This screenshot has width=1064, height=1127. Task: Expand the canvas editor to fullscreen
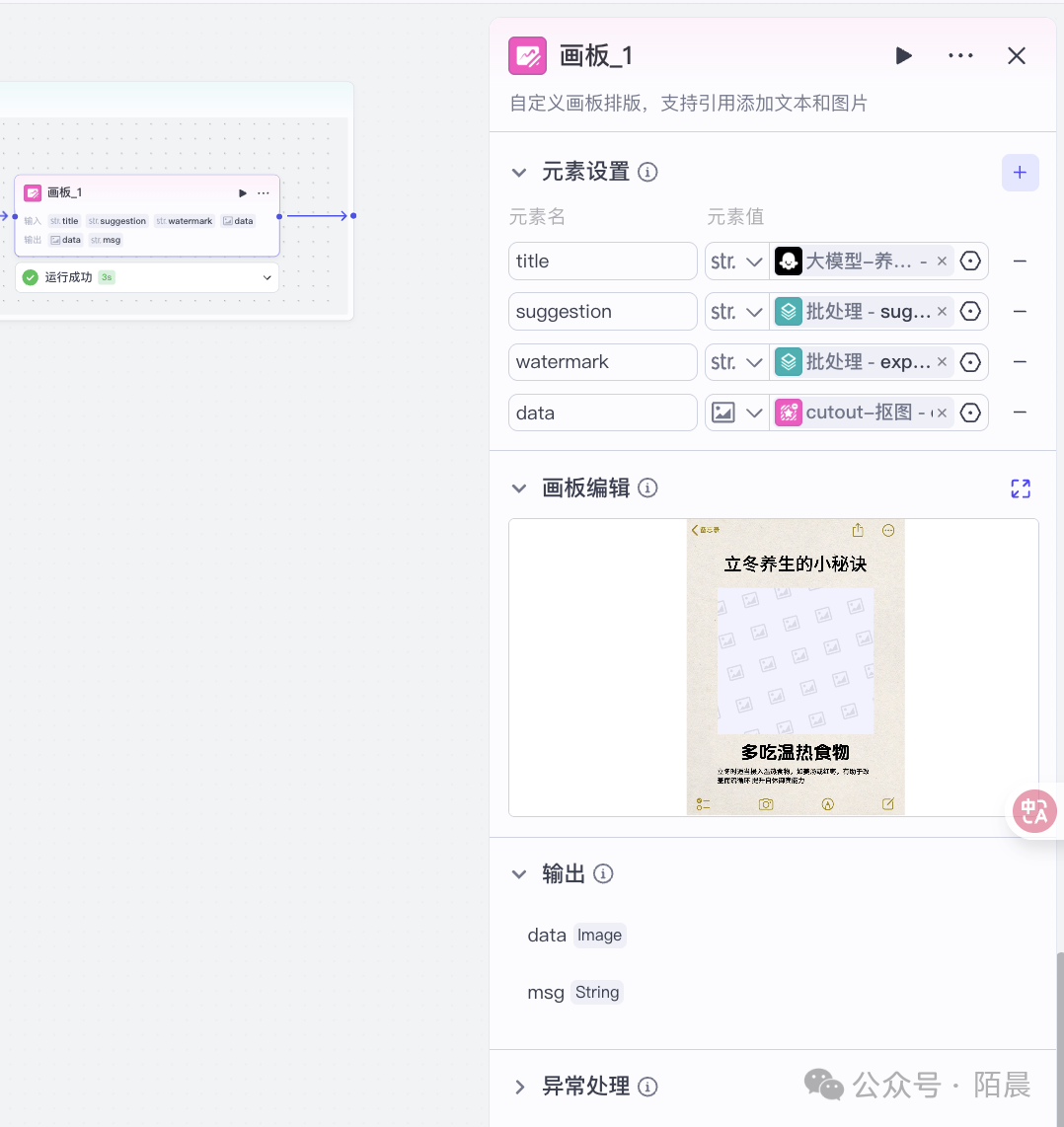click(1020, 488)
